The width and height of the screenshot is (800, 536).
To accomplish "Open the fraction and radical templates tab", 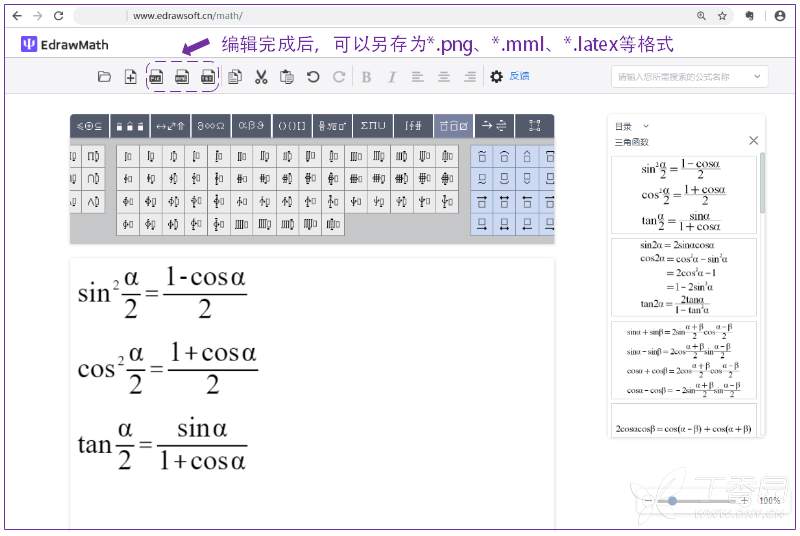I will coord(332,126).
